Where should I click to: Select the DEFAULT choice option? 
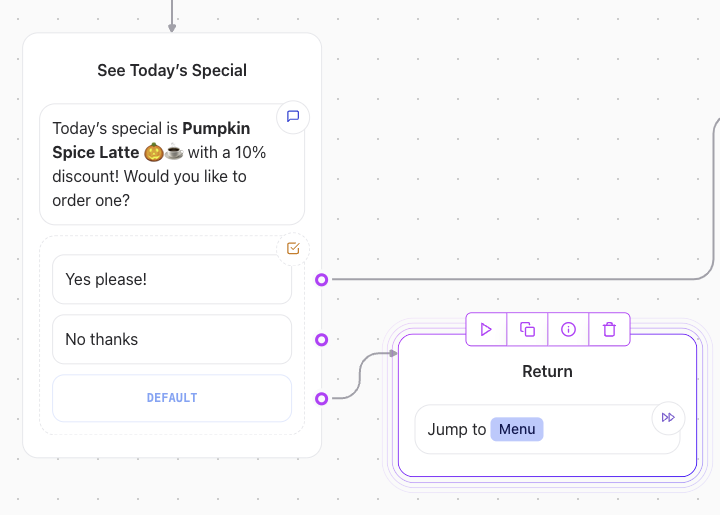point(172,398)
